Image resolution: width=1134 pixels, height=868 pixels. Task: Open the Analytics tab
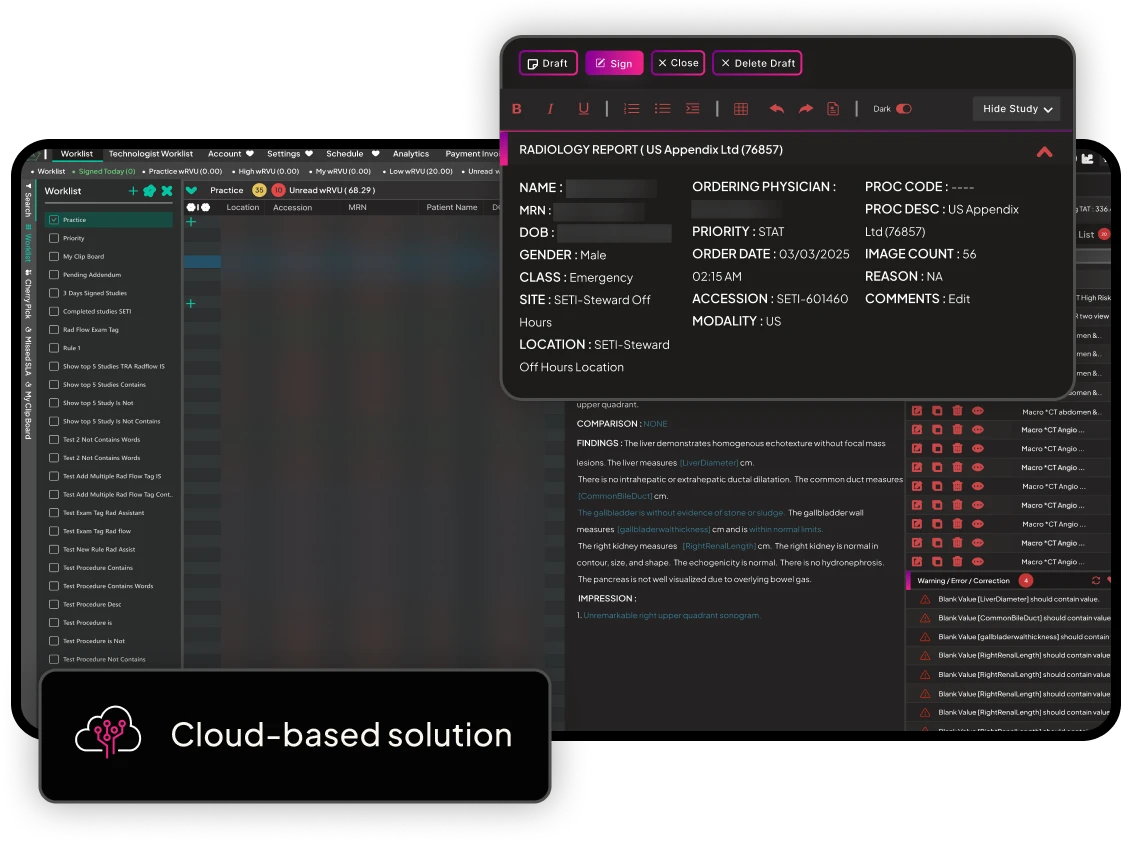410,154
